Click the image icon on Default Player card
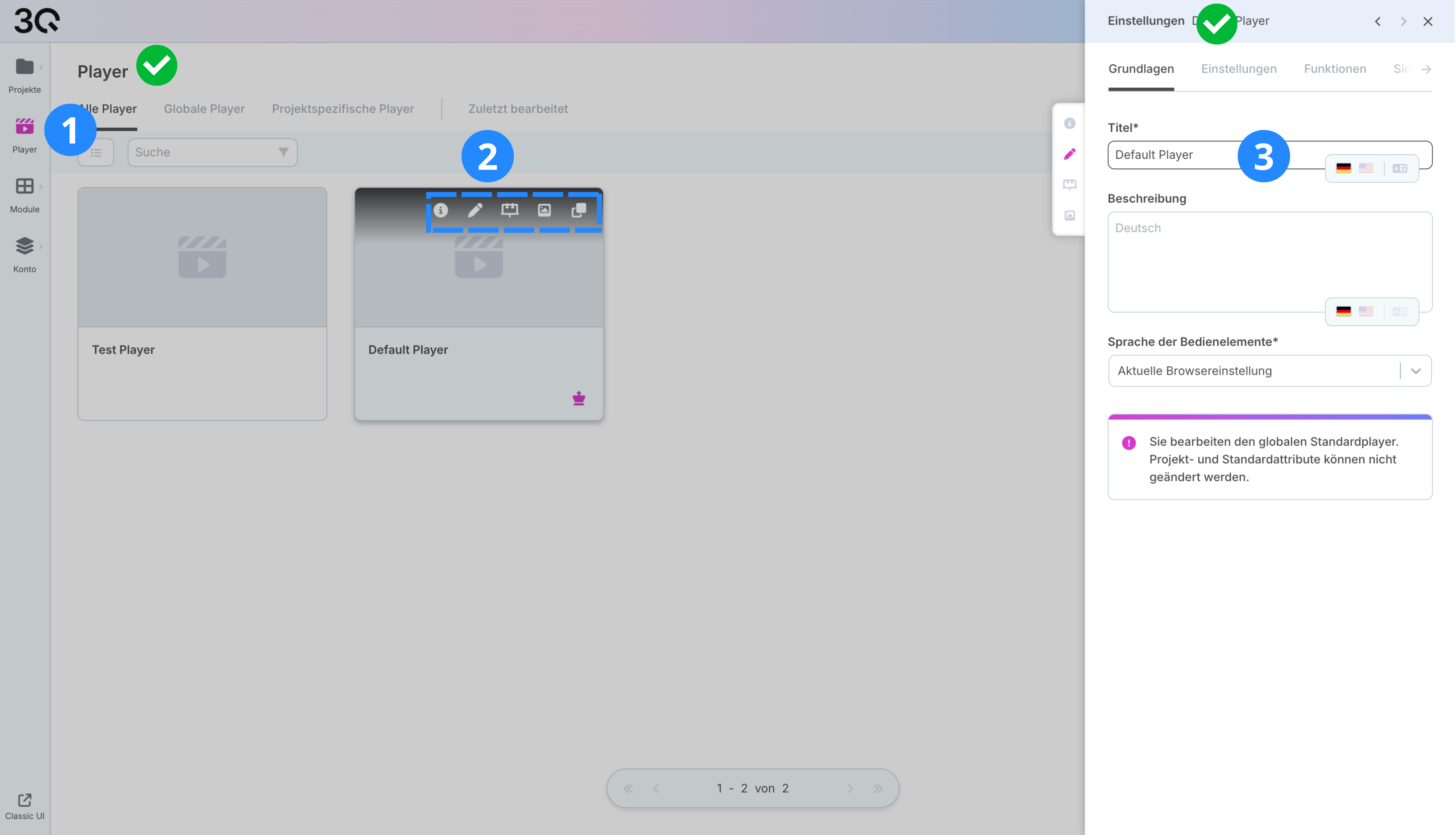The image size is (1456, 835). pos(545,210)
